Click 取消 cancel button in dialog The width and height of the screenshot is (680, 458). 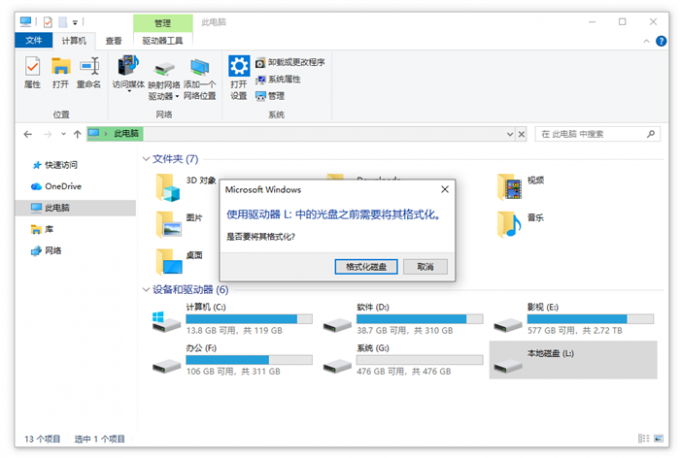tap(425, 267)
